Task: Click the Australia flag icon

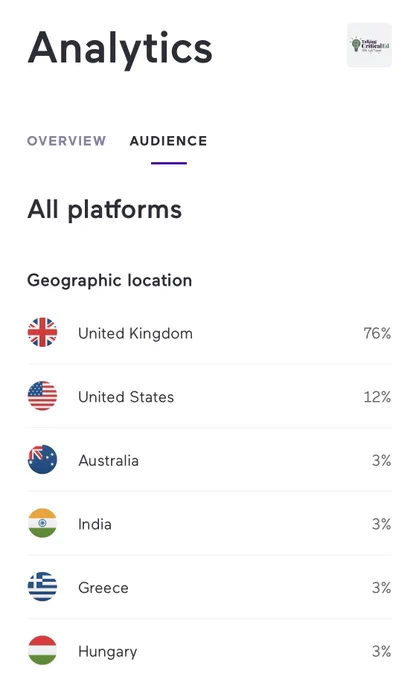Action: pos(43,460)
